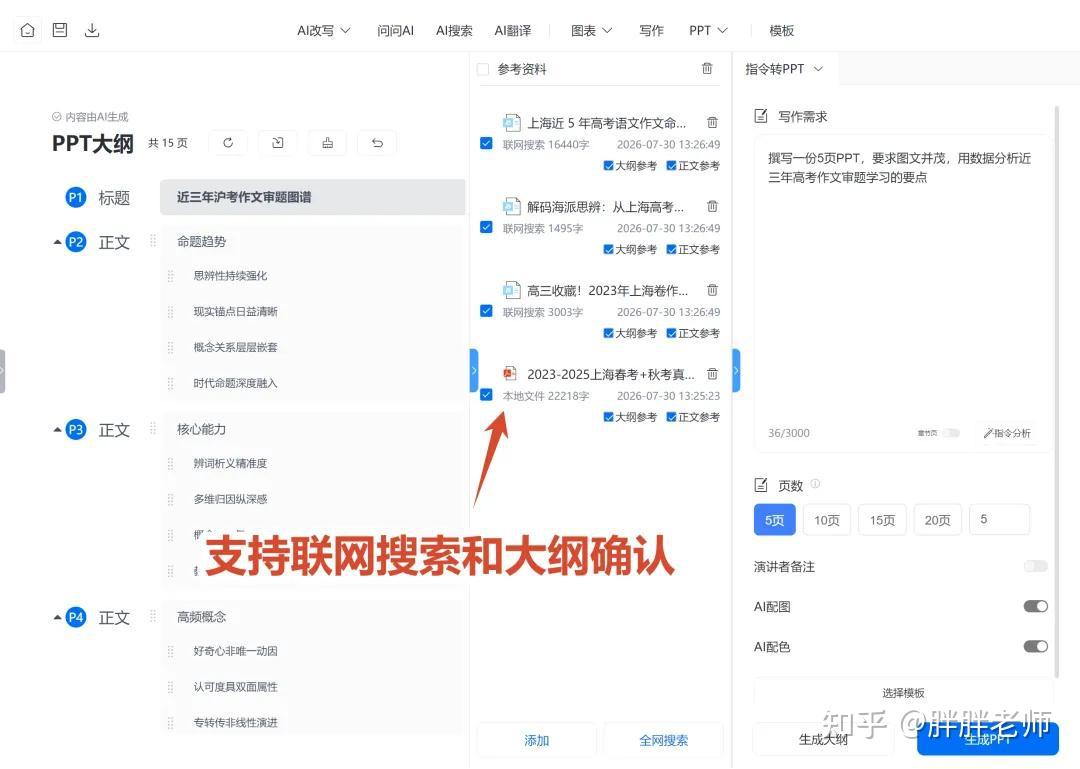Collapse the P4 正文 section

coord(57,618)
